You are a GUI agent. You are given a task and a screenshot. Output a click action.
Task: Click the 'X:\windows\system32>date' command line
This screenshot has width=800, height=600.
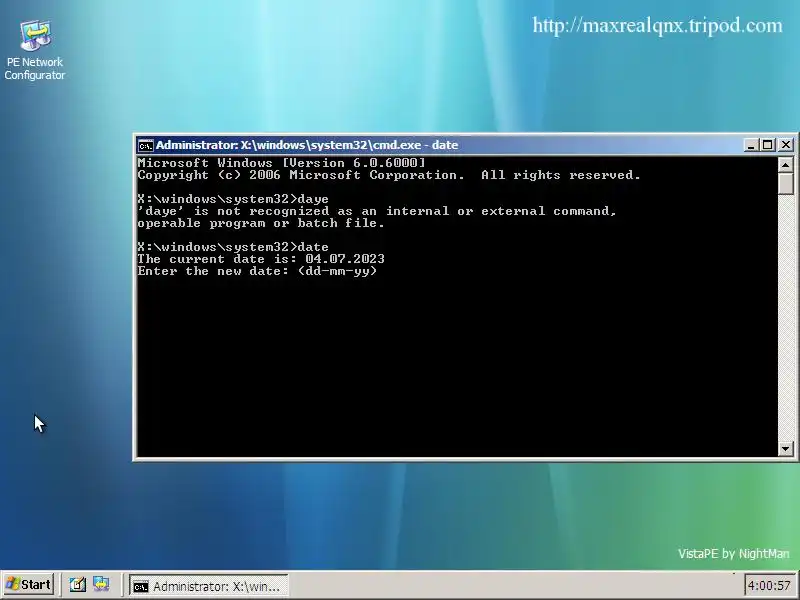(x=233, y=247)
